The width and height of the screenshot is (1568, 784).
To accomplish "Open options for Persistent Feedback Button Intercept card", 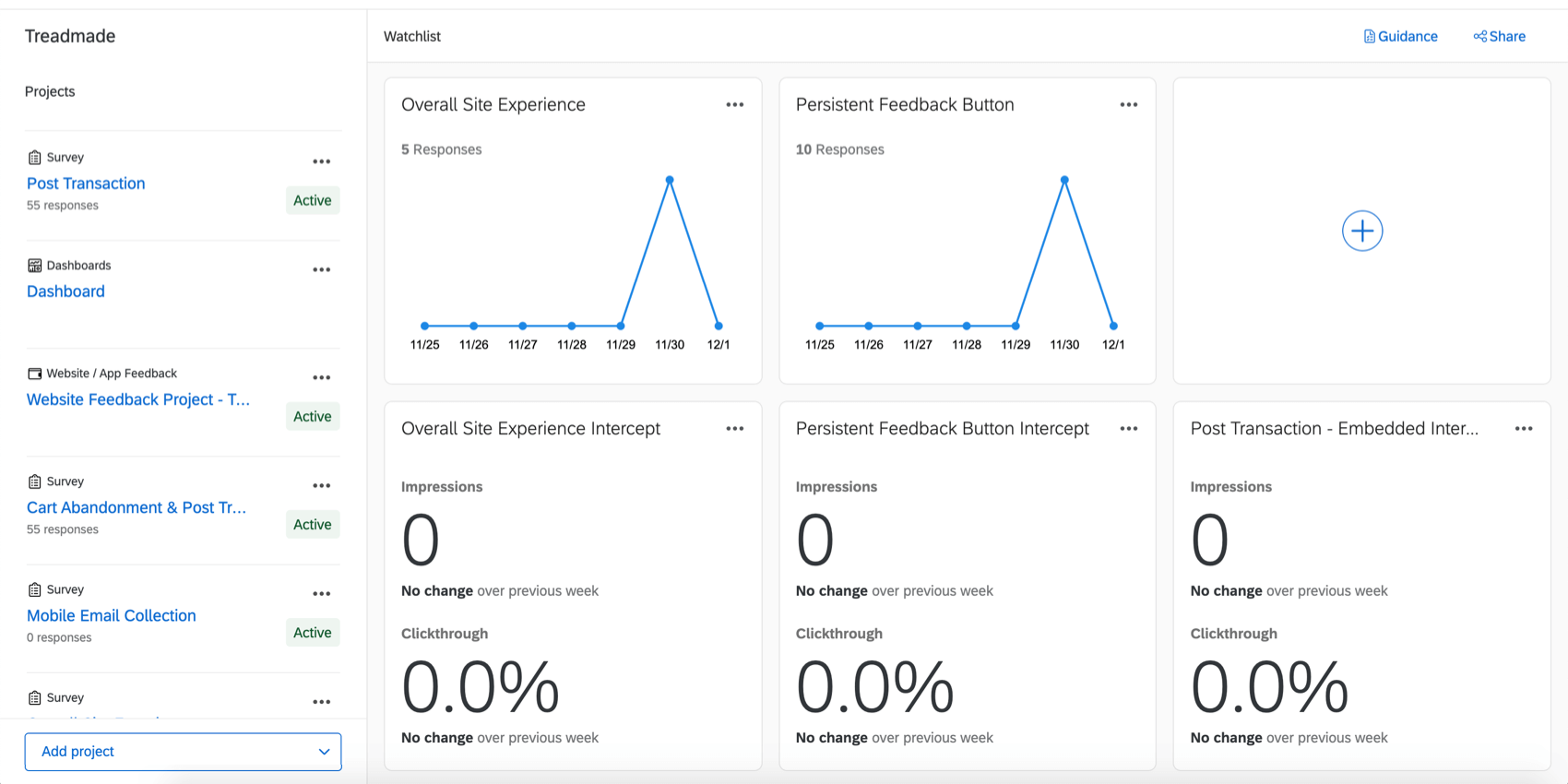I will [1128, 429].
